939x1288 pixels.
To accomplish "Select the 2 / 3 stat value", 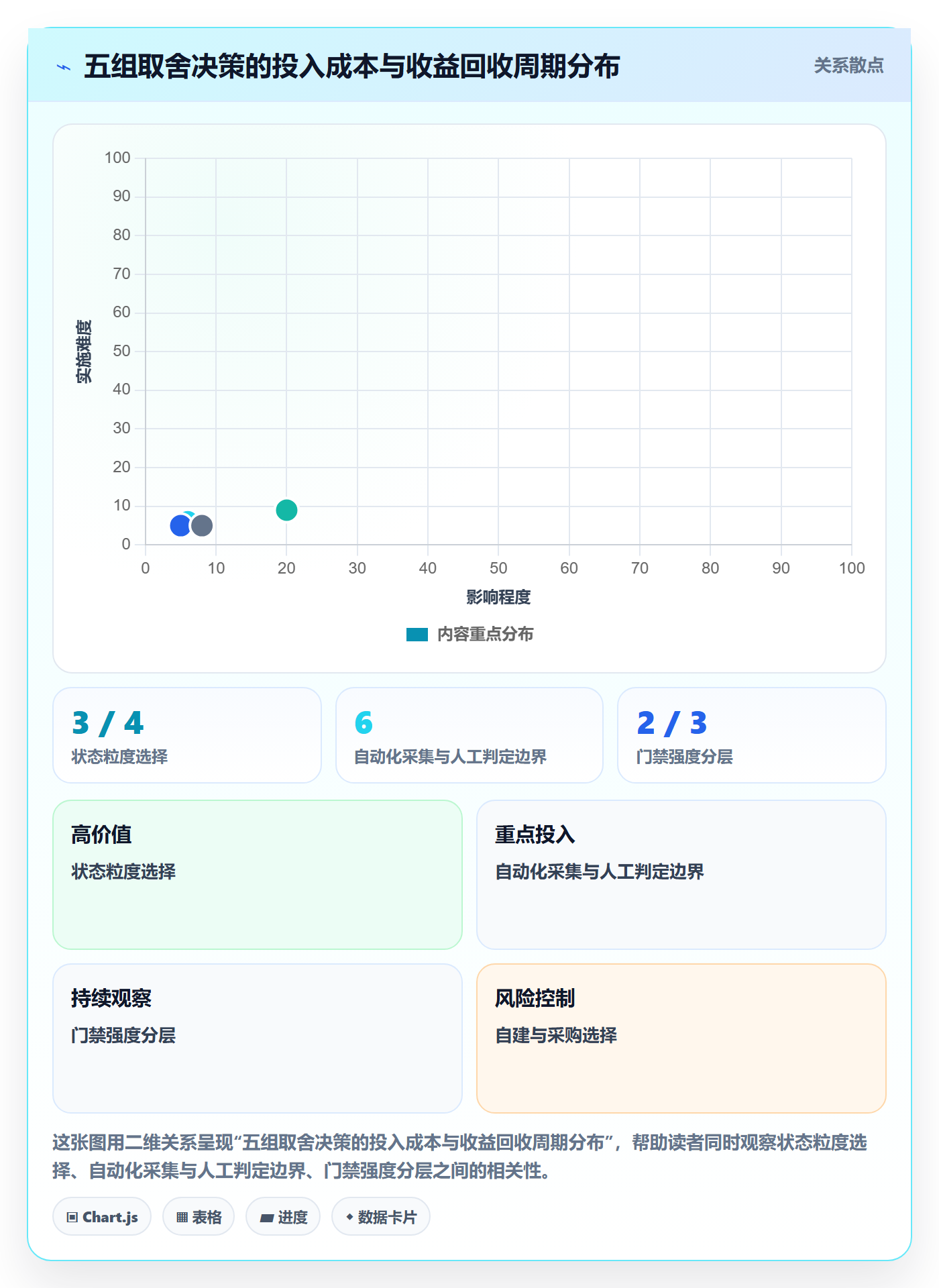I will click(672, 723).
